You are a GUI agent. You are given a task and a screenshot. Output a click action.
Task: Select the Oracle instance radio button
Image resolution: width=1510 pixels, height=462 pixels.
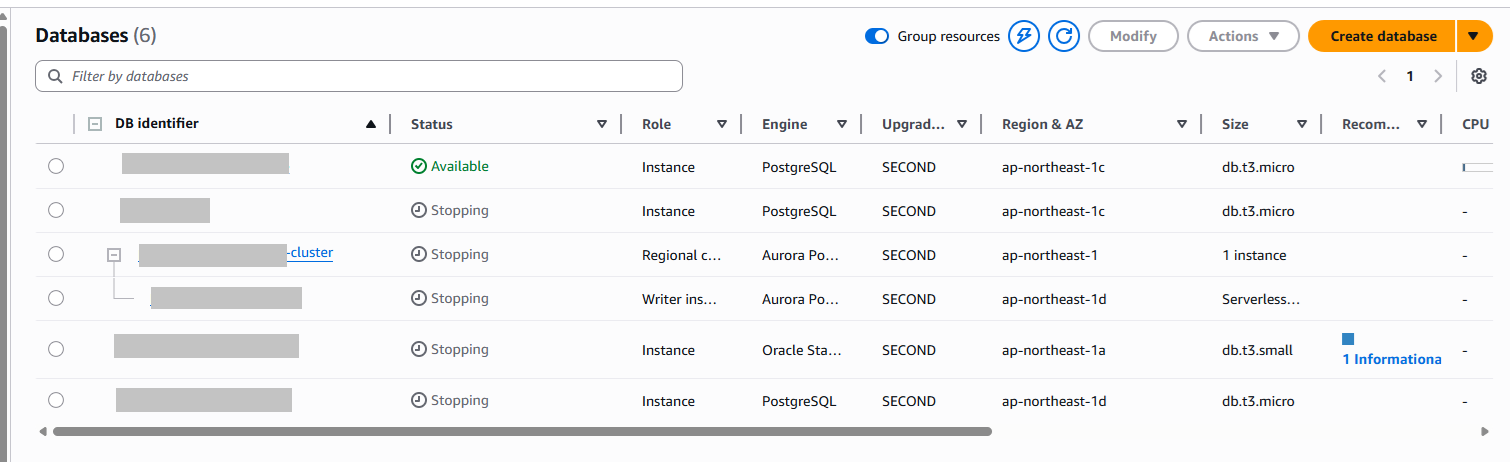coord(56,349)
